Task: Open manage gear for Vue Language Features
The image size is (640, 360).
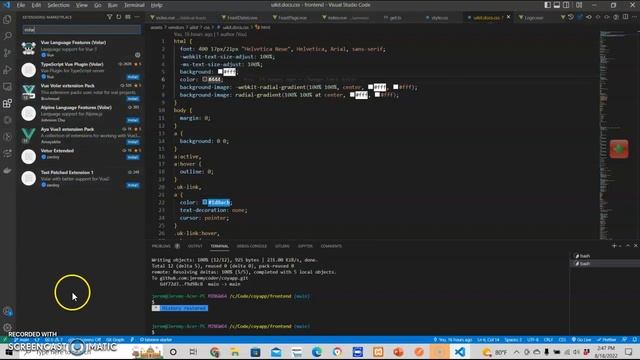Action: click(x=138, y=55)
